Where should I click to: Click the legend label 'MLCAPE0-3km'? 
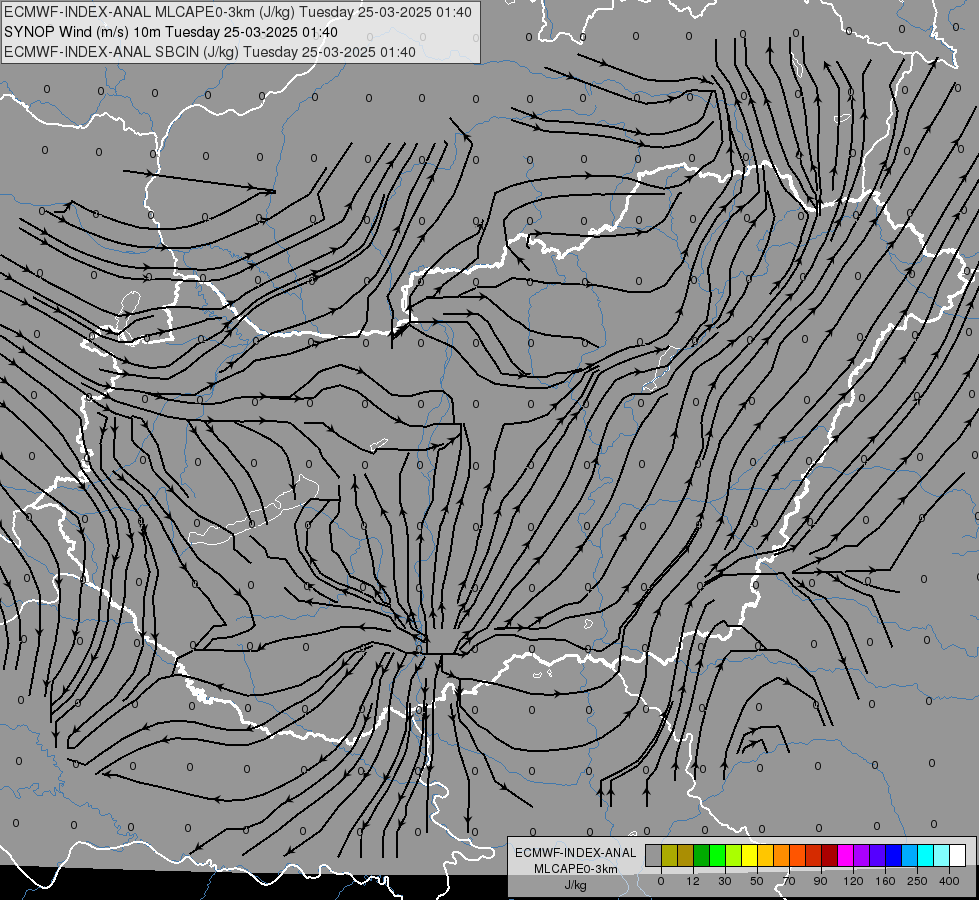576,869
